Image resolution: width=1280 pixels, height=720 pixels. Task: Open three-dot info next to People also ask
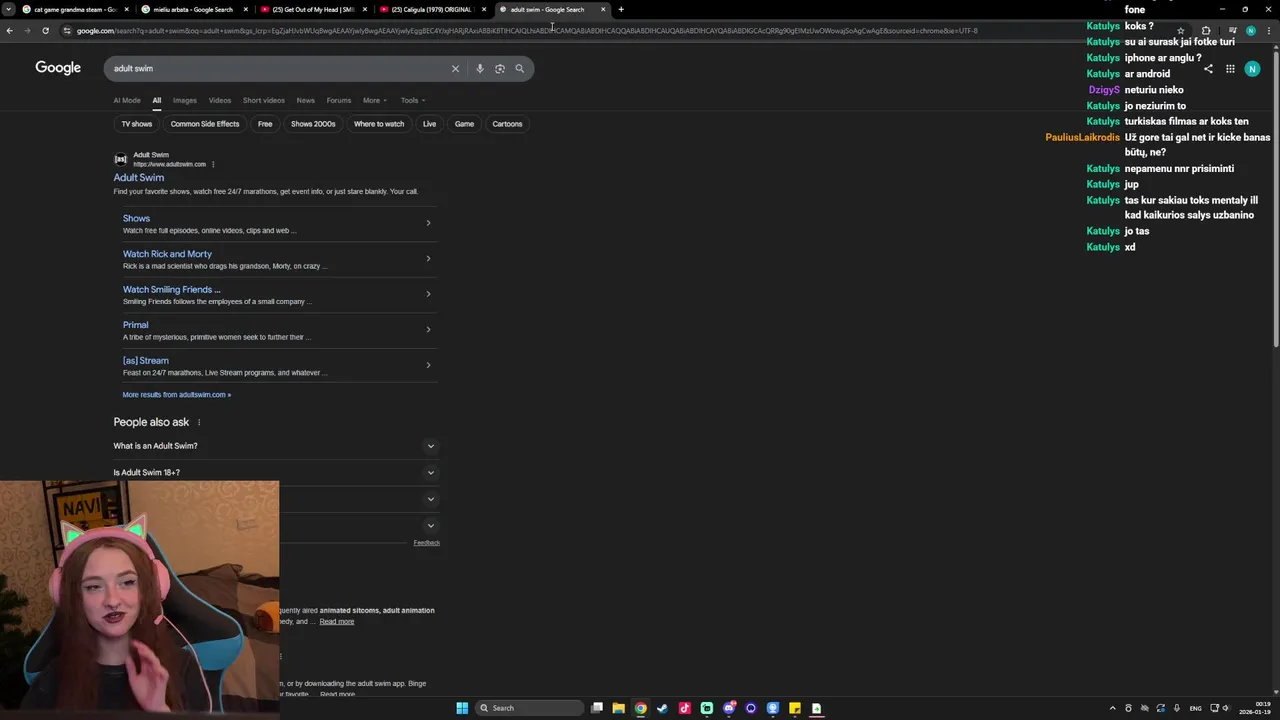(199, 422)
